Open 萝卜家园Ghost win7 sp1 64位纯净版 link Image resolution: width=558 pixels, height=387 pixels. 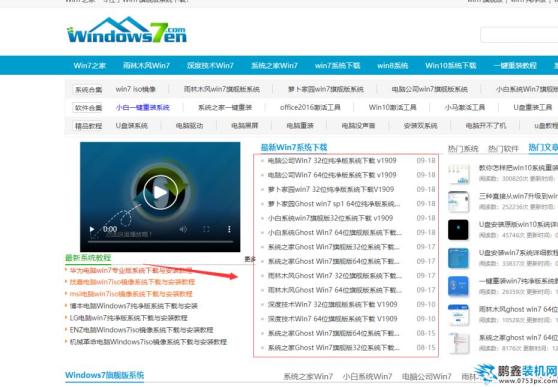[334, 204]
